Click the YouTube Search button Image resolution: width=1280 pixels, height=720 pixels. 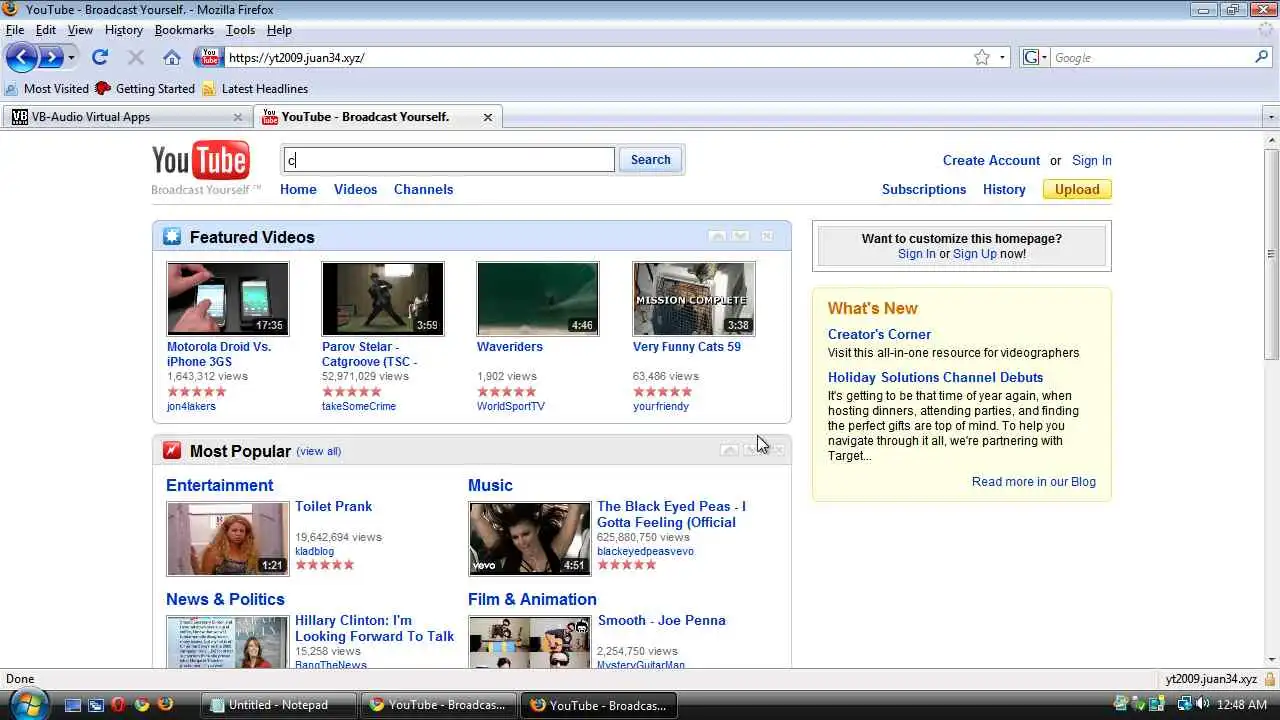pos(651,160)
